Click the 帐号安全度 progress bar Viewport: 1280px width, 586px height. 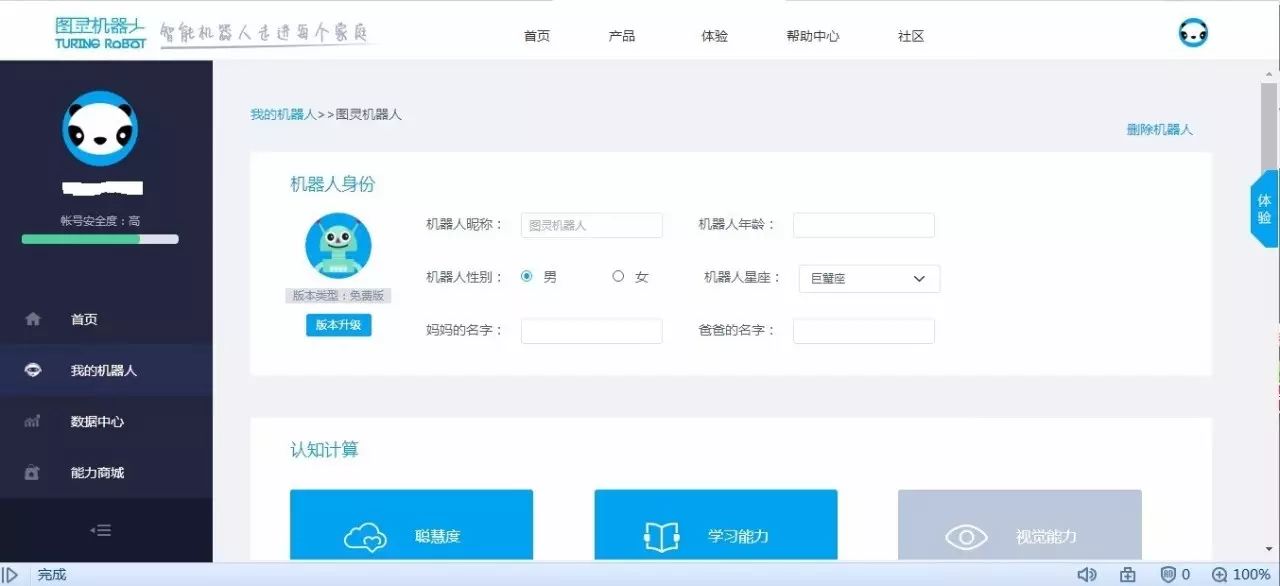pos(100,239)
